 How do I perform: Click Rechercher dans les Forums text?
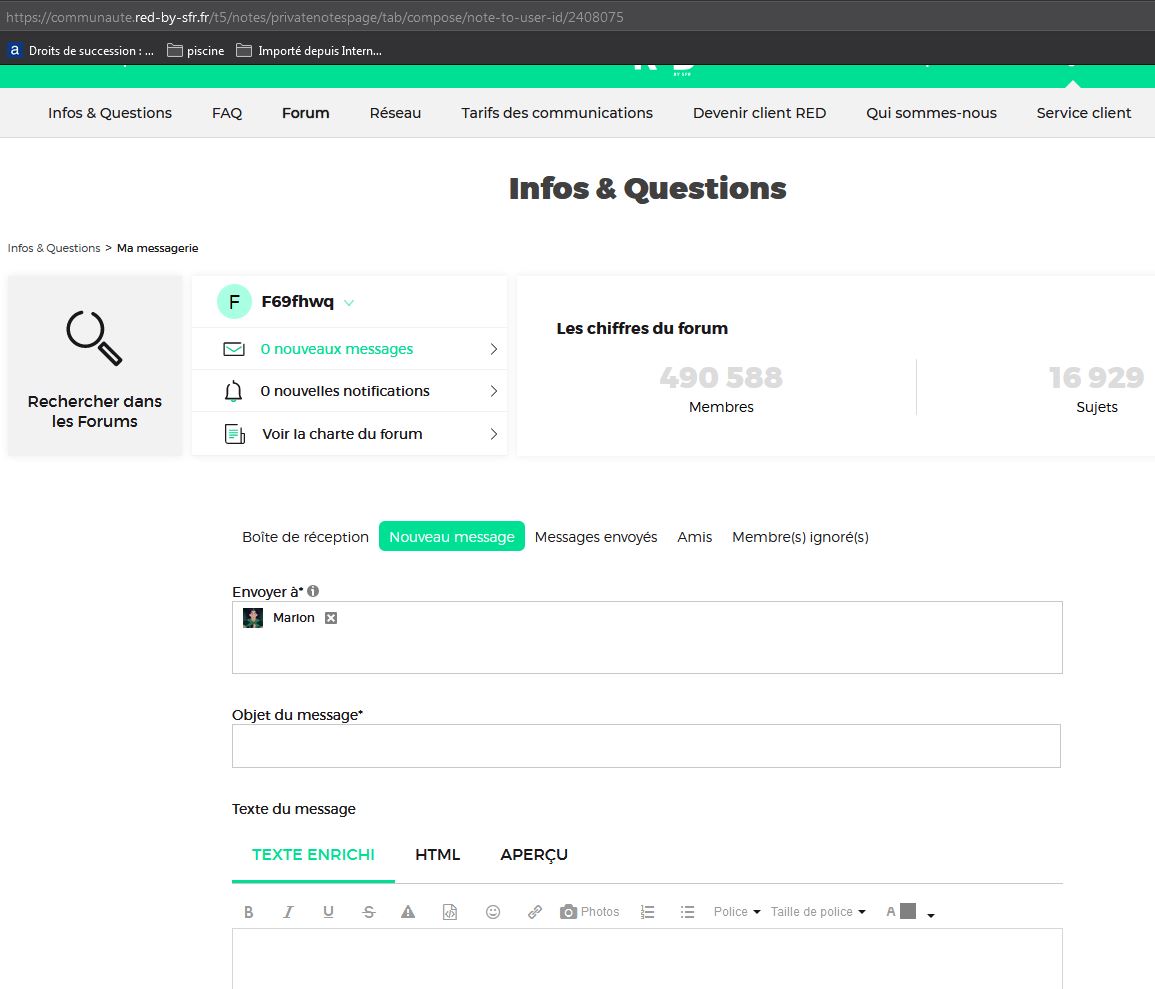point(94,411)
